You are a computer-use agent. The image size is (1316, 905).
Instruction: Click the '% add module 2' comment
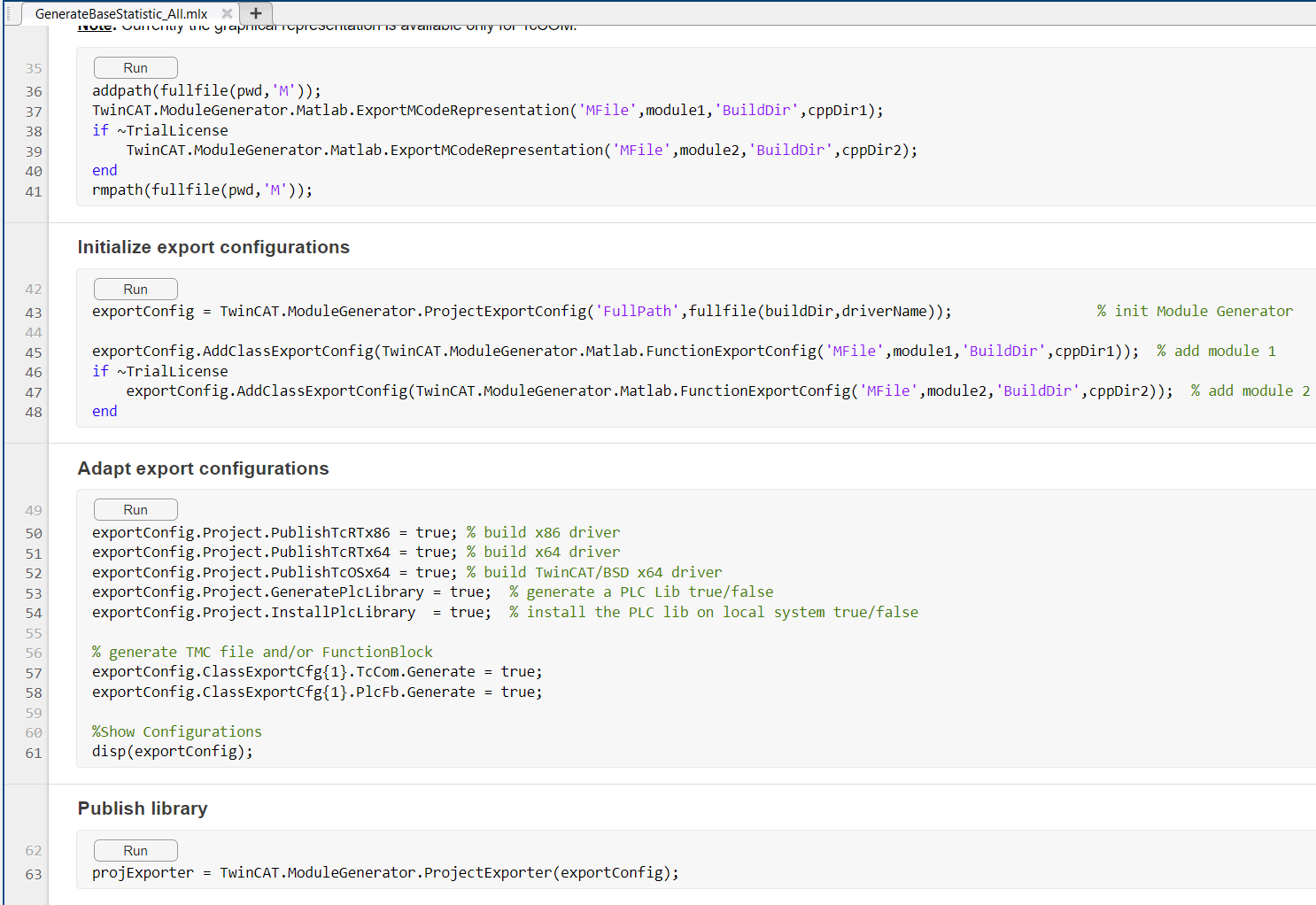[x=1250, y=391]
